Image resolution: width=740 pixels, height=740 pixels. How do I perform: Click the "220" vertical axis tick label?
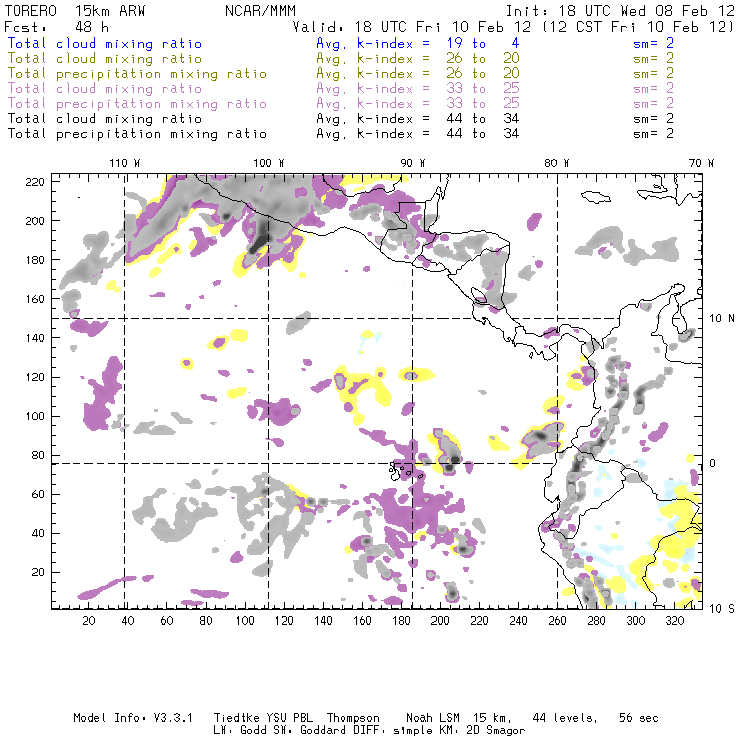[35, 182]
